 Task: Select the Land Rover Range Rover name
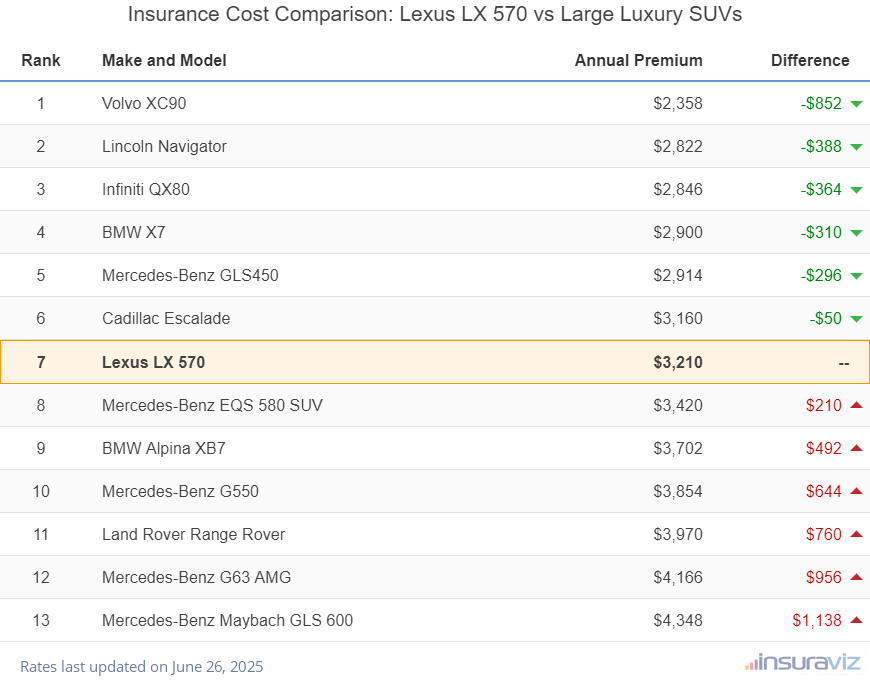(194, 534)
